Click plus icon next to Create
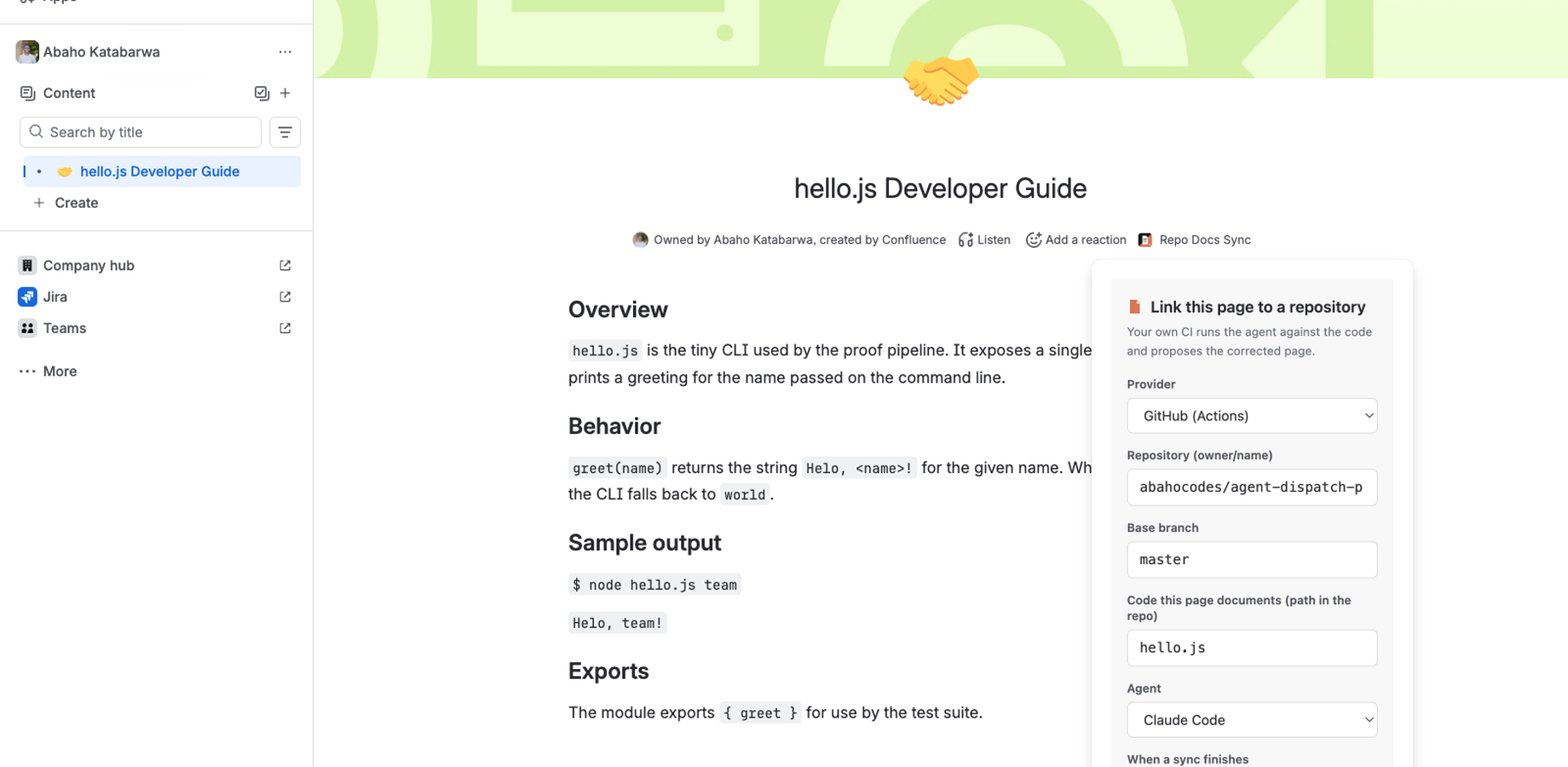 tap(38, 203)
